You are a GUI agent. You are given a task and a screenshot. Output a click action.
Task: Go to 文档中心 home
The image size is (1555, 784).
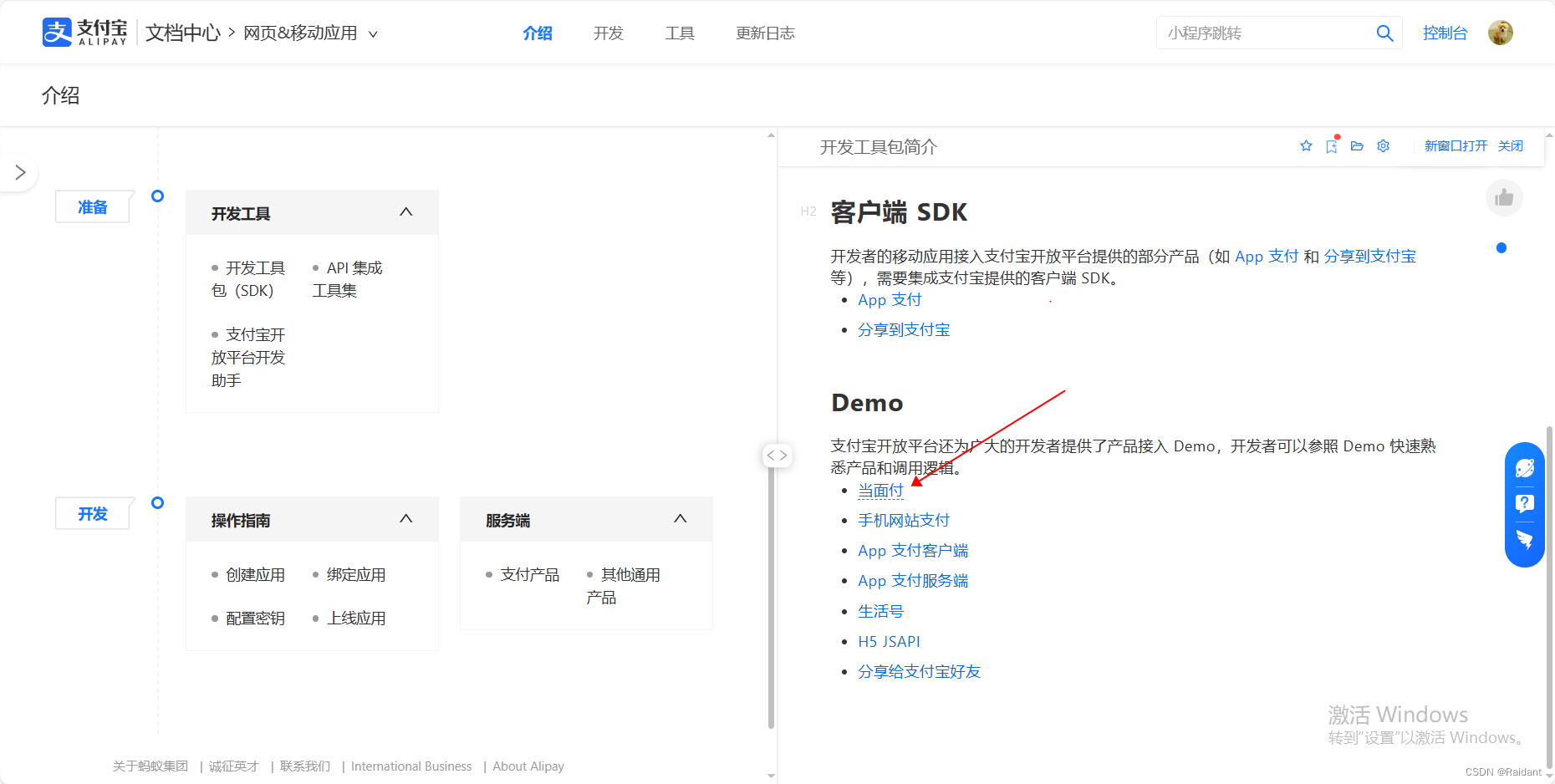(x=183, y=33)
